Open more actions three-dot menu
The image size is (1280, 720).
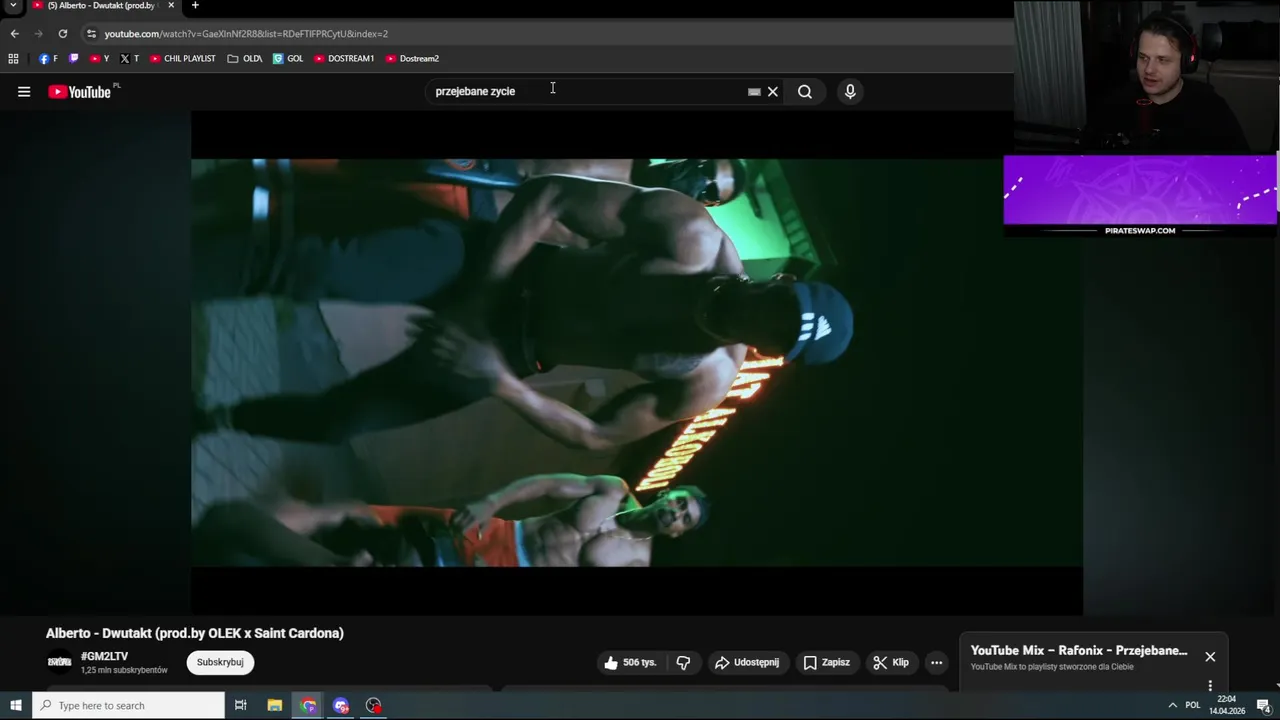pos(936,663)
